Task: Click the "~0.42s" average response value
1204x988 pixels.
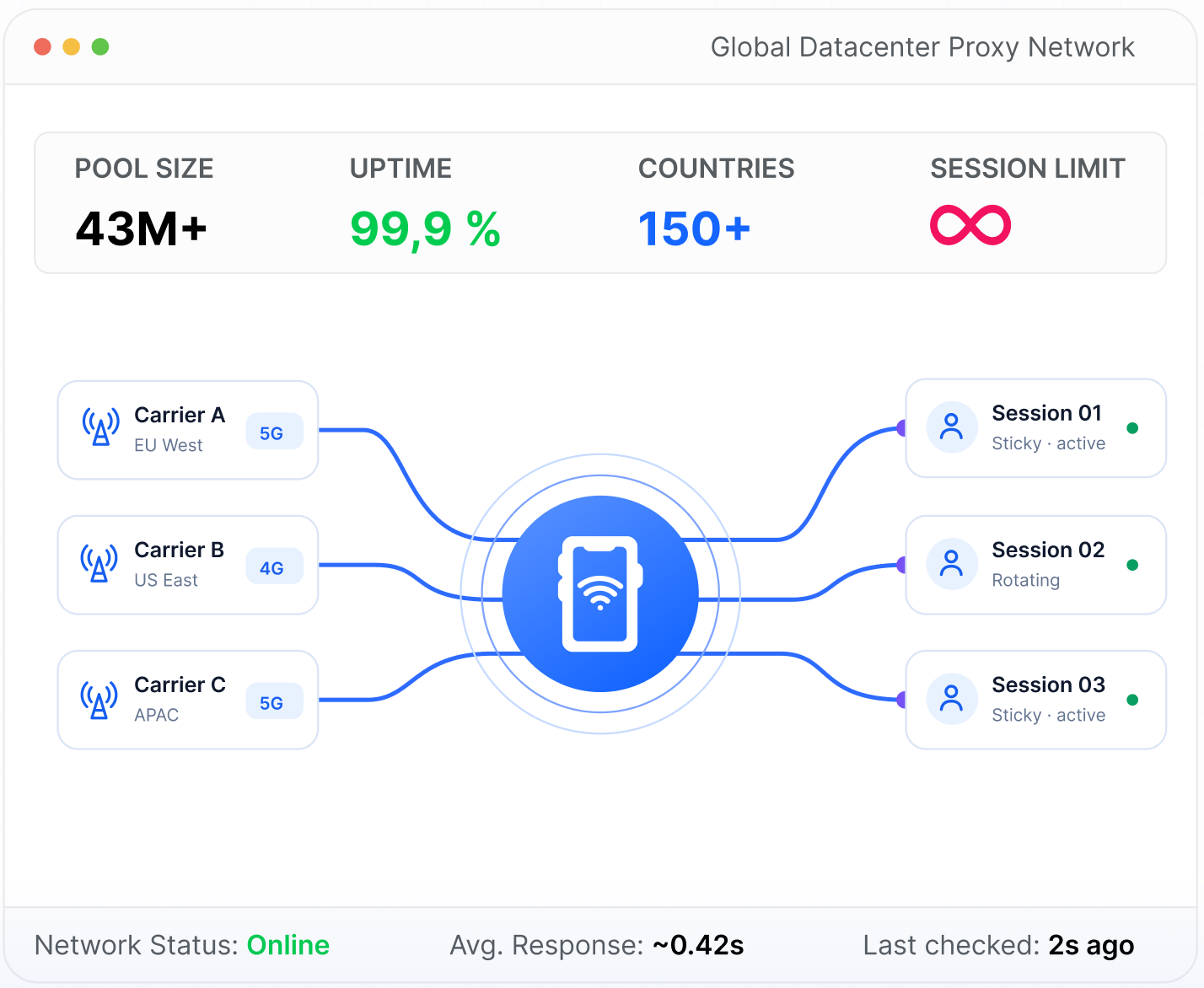Action: pos(699,945)
